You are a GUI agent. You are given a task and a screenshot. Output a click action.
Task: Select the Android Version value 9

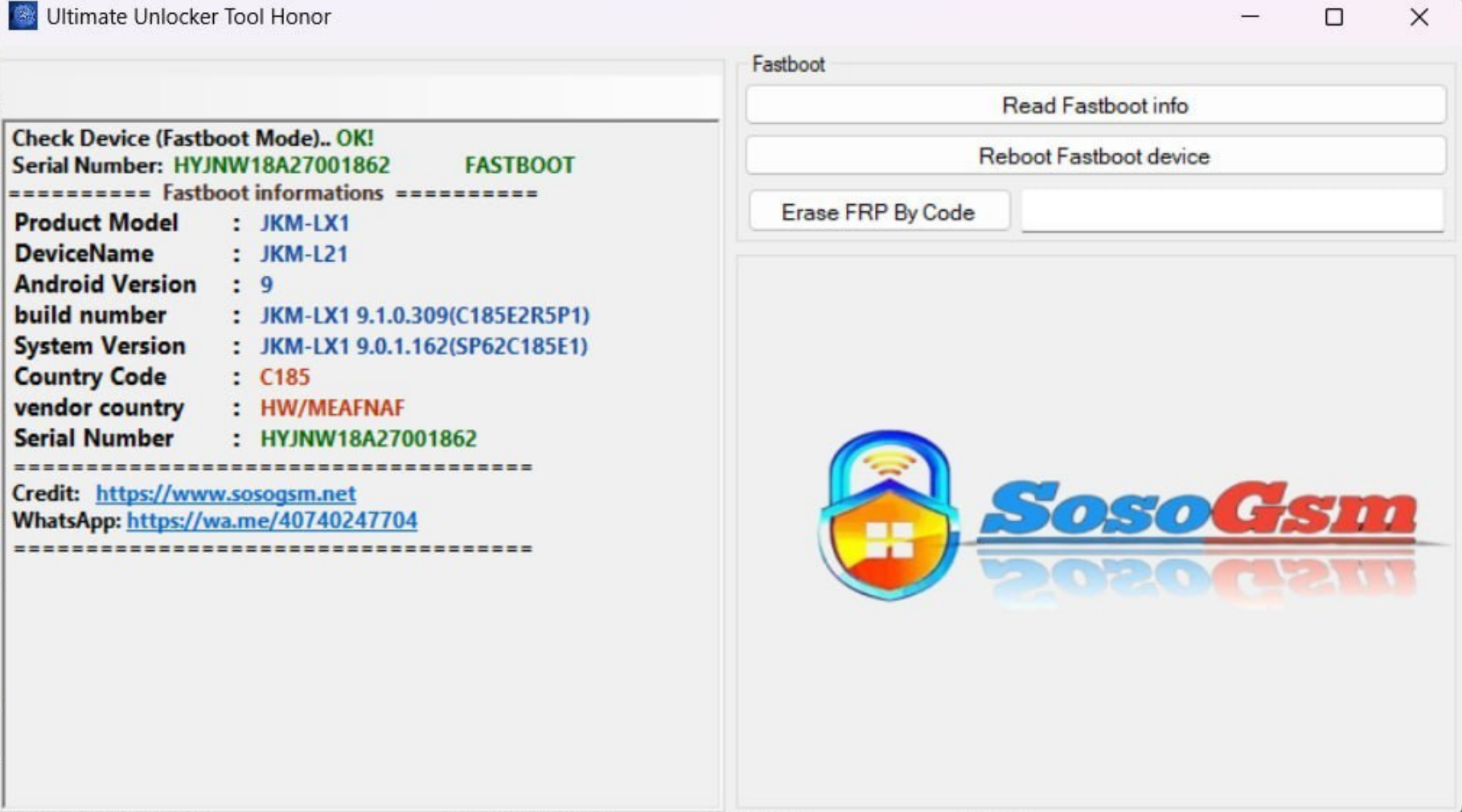266,285
